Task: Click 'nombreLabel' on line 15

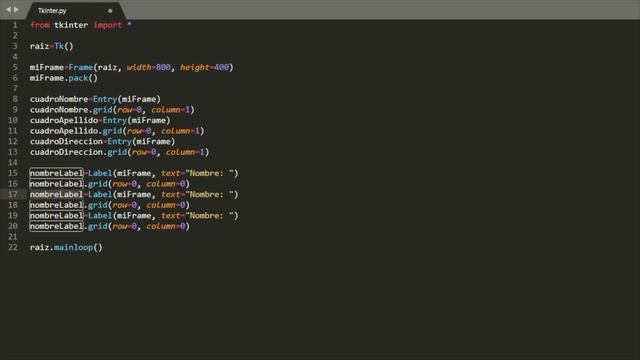Action: pos(56,173)
